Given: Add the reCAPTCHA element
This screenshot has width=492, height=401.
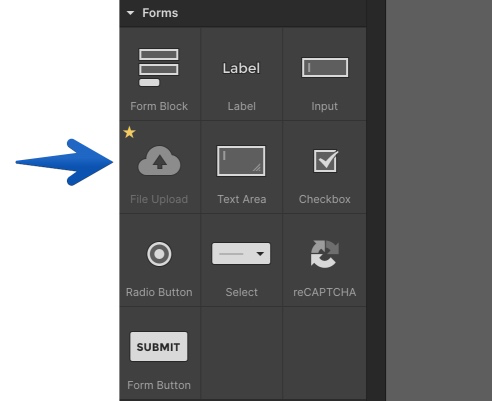Looking at the screenshot, I should click(x=325, y=260).
